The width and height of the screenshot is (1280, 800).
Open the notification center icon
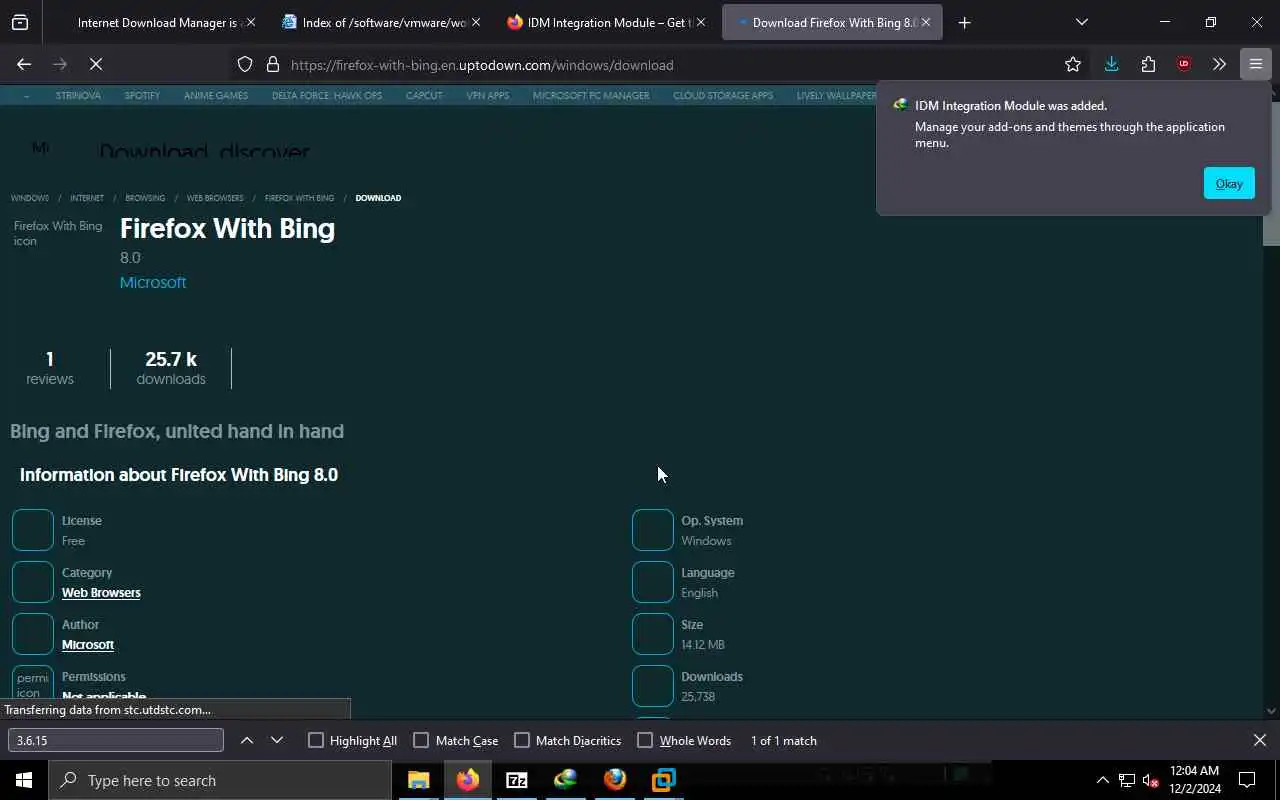click(1247, 780)
